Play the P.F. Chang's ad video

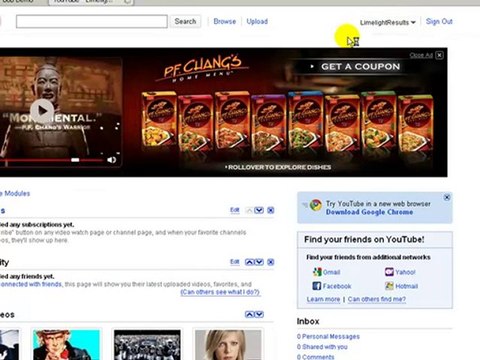click(x=42, y=111)
